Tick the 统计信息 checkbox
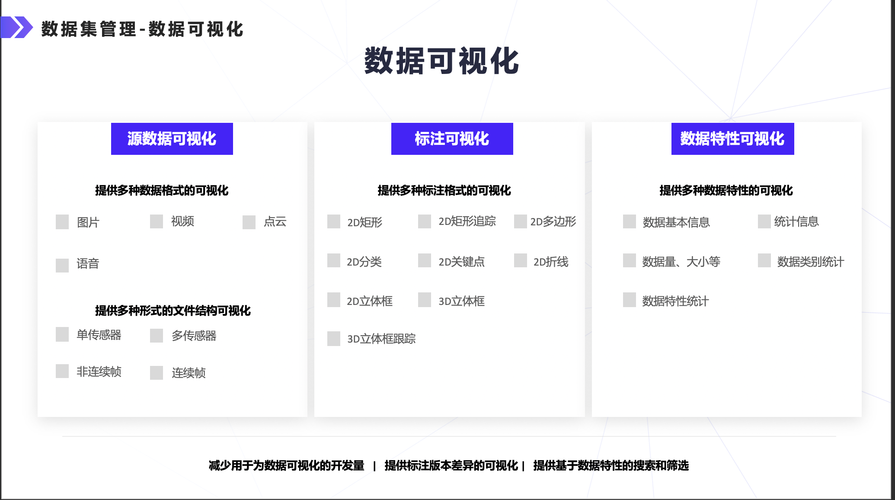The height and width of the screenshot is (500, 895). [764, 221]
